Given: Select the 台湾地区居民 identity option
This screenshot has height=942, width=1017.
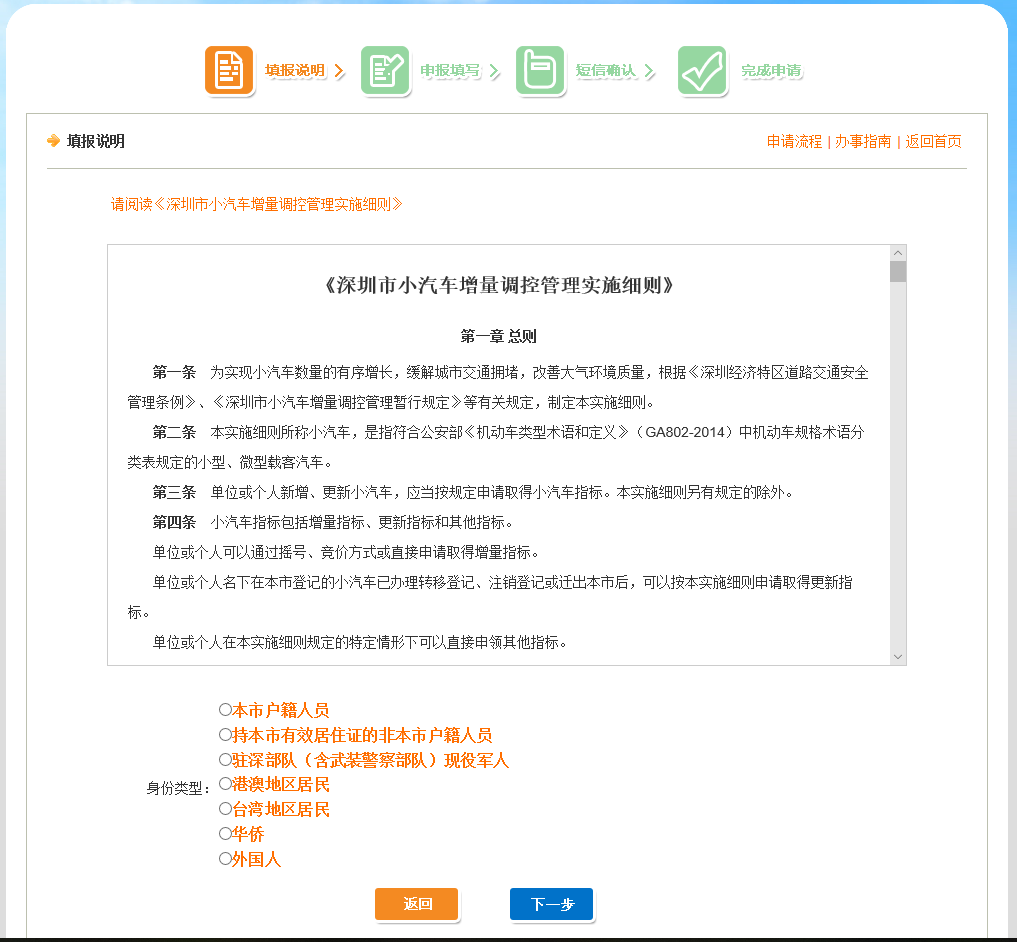Looking at the screenshot, I should (224, 809).
